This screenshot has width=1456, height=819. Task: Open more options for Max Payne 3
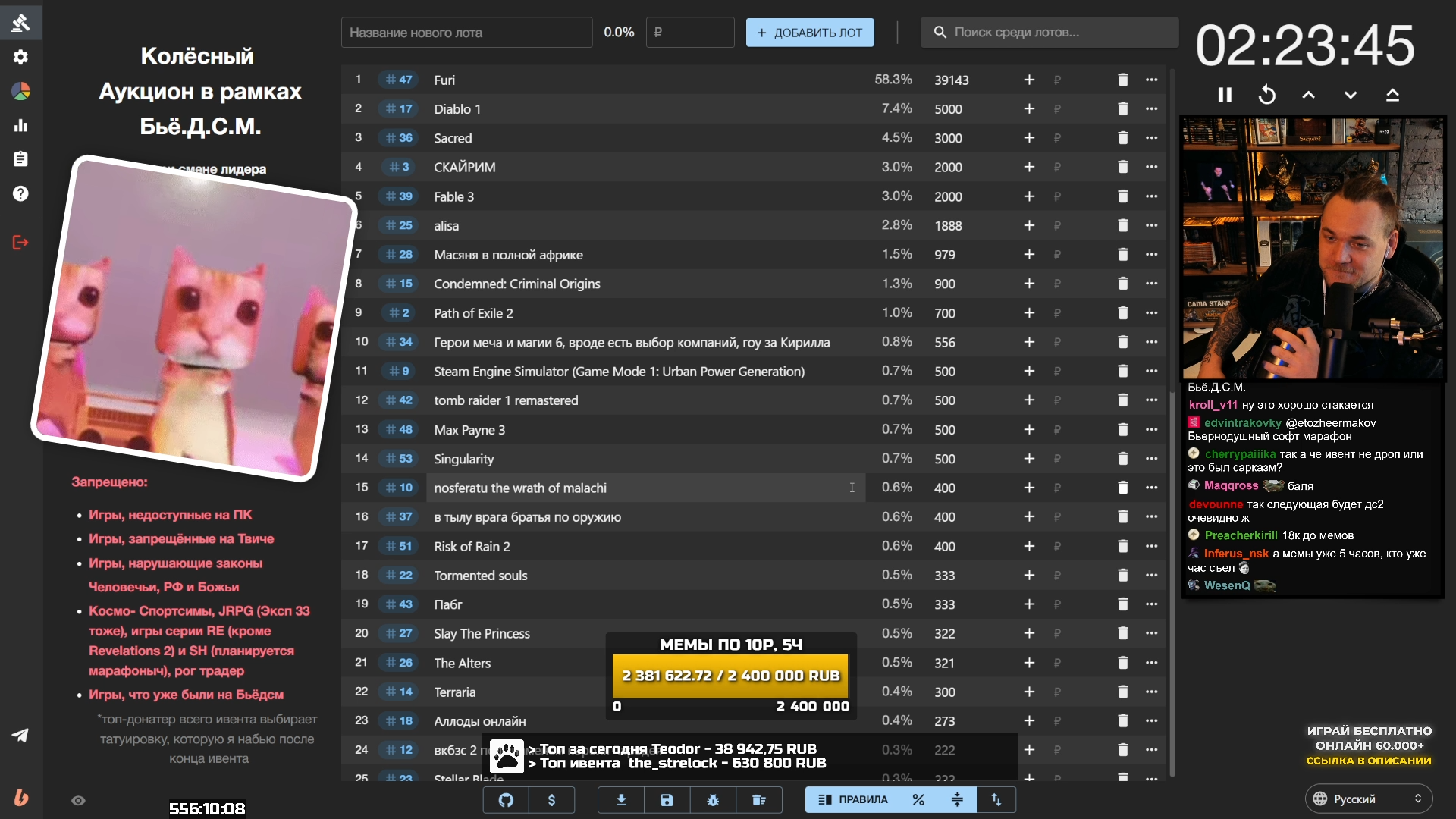1152,429
